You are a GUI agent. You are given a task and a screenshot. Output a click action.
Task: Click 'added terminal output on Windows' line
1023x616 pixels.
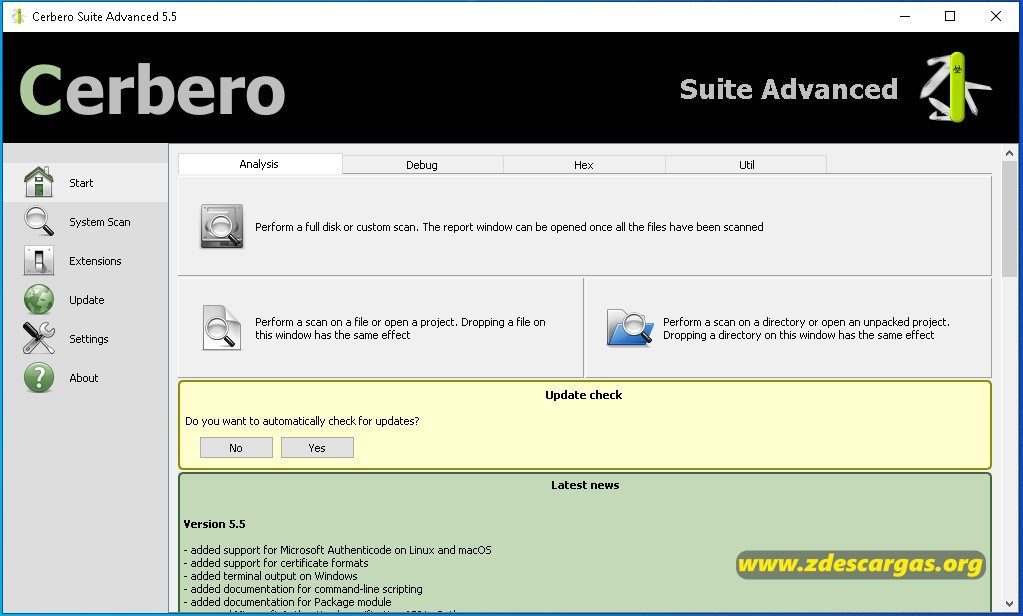tap(271, 576)
